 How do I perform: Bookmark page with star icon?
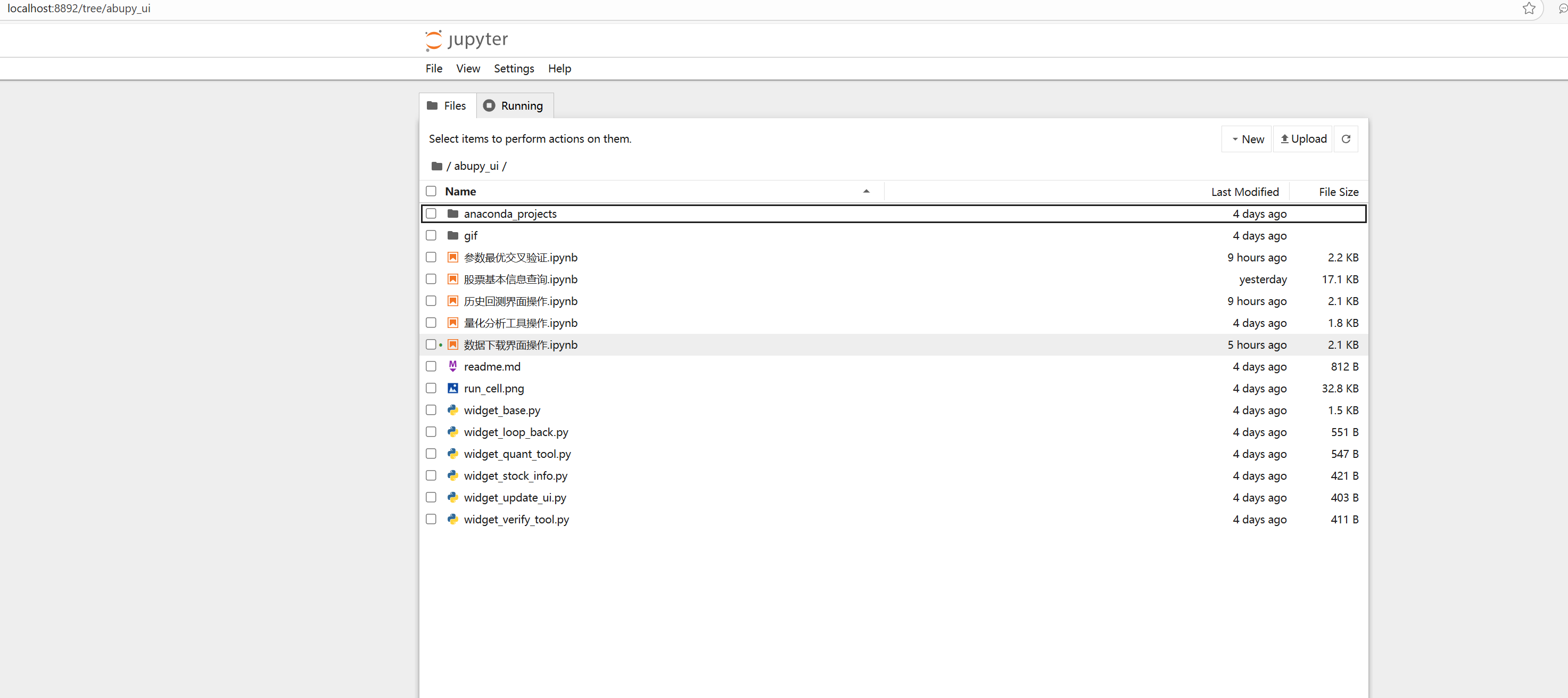pyautogui.click(x=1529, y=9)
